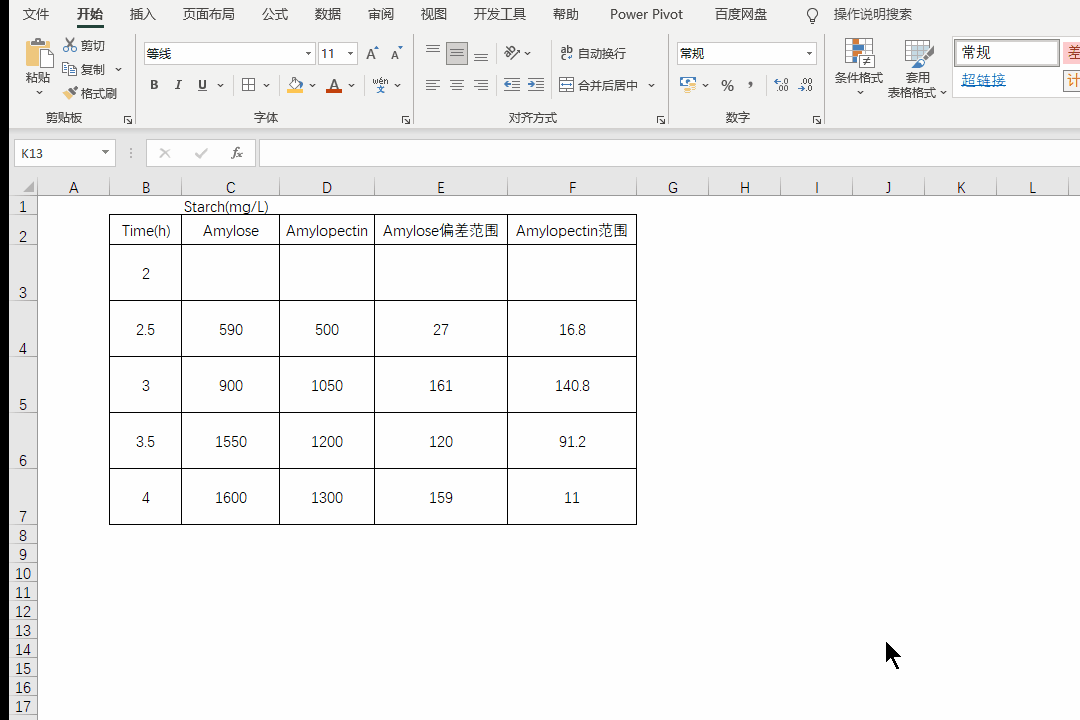Click the Paste clipboard icon

39,54
